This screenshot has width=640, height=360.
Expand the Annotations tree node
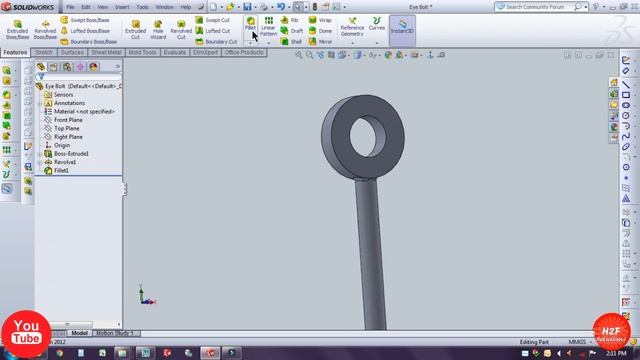point(40,103)
